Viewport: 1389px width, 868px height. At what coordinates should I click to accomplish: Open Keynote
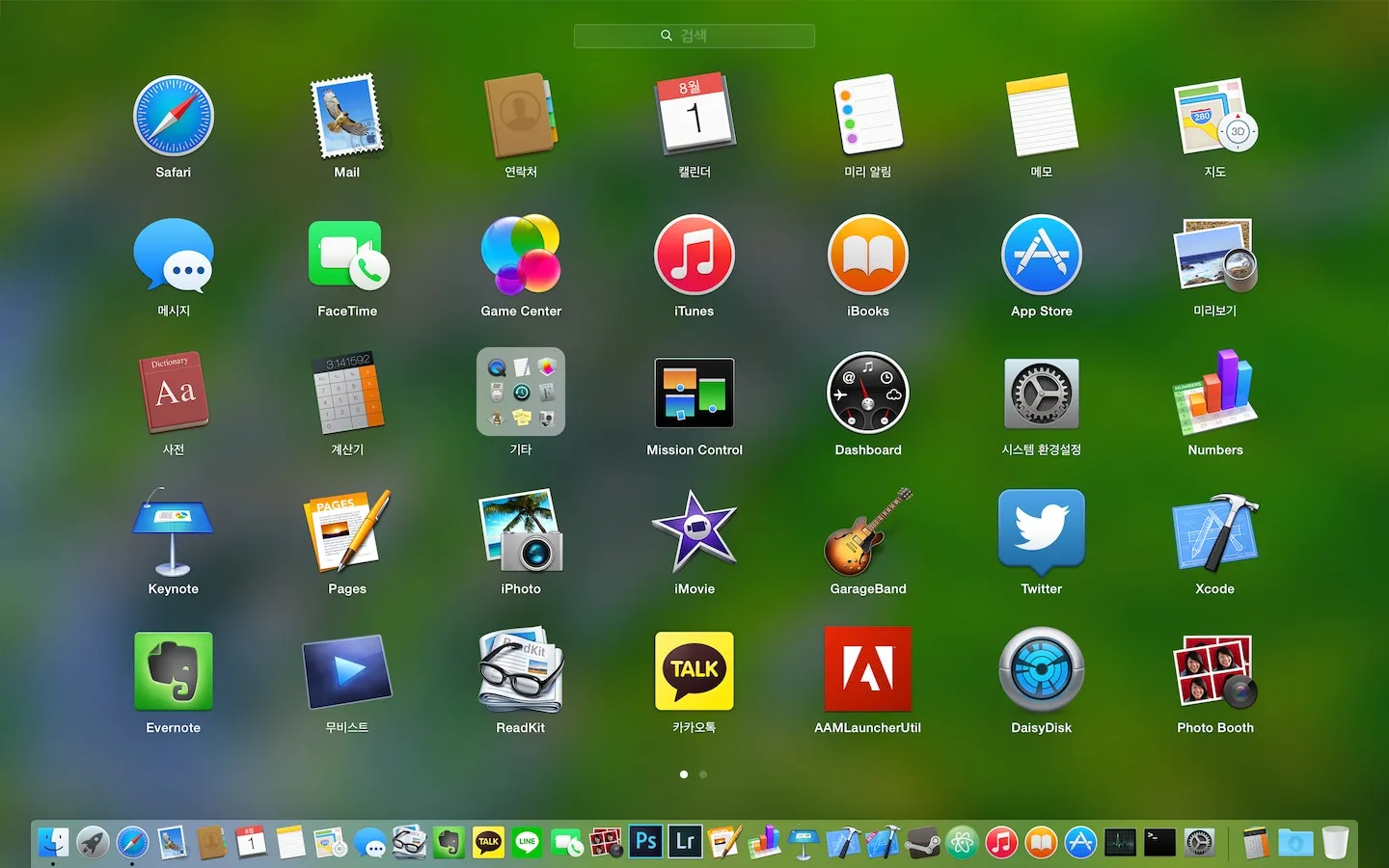click(x=174, y=530)
